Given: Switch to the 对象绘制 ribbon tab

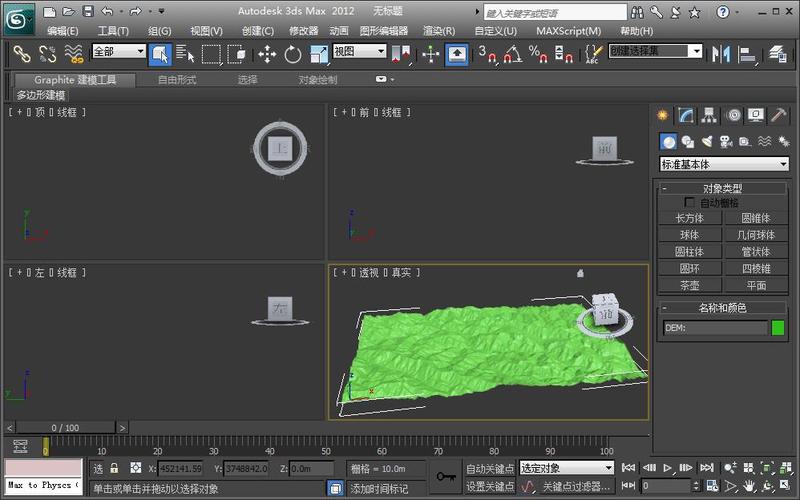Looking at the screenshot, I should coord(318,80).
